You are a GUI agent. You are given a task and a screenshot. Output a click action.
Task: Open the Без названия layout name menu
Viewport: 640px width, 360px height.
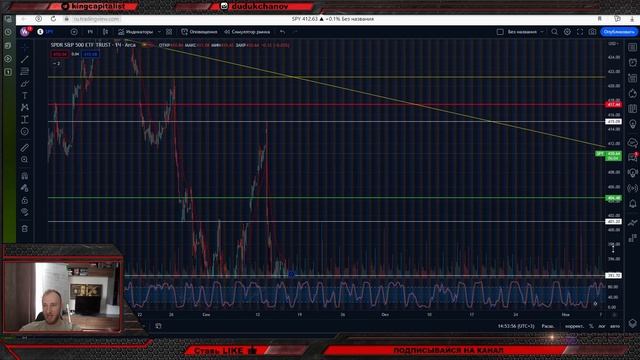526,31
